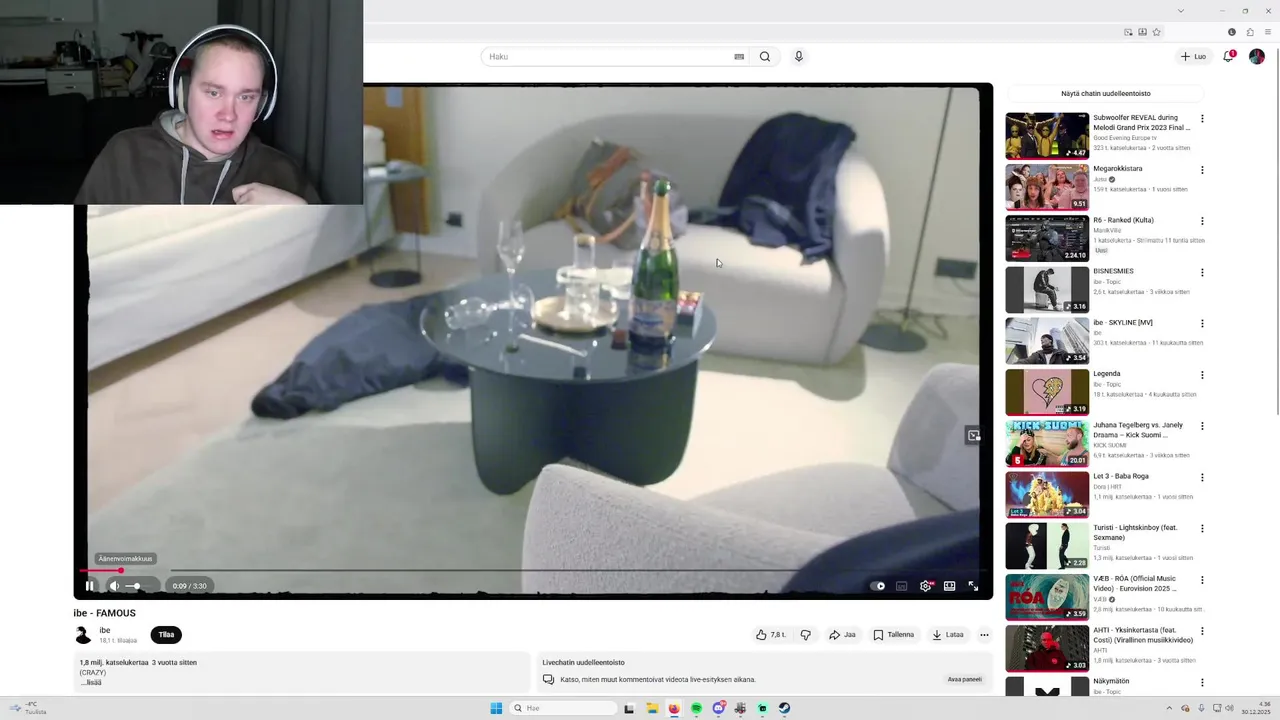The width and height of the screenshot is (1280, 720).
Task: Click the magnifier search button
Action: coord(765,57)
